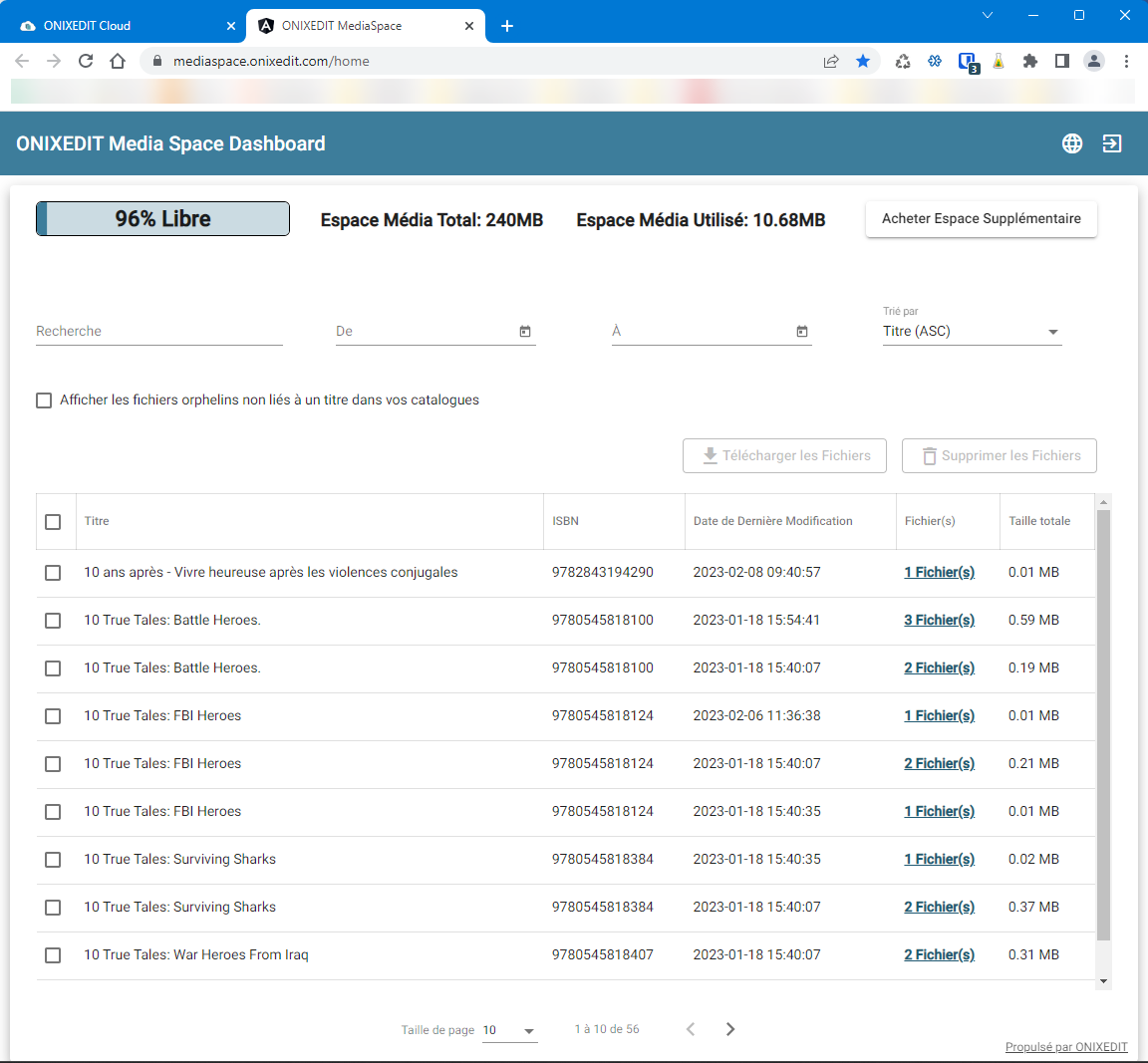1148x1063 pixels.
Task: Switch to ONIXEDIT MediaSpace tab
Action: pyautogui.click(x=366, y=26)
